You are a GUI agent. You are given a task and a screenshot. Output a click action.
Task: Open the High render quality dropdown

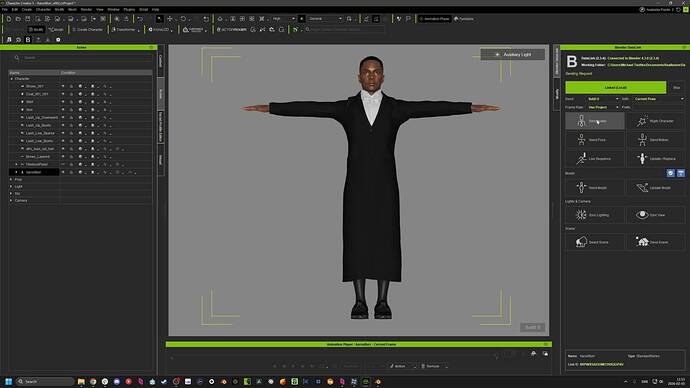(x=283, y=19)
